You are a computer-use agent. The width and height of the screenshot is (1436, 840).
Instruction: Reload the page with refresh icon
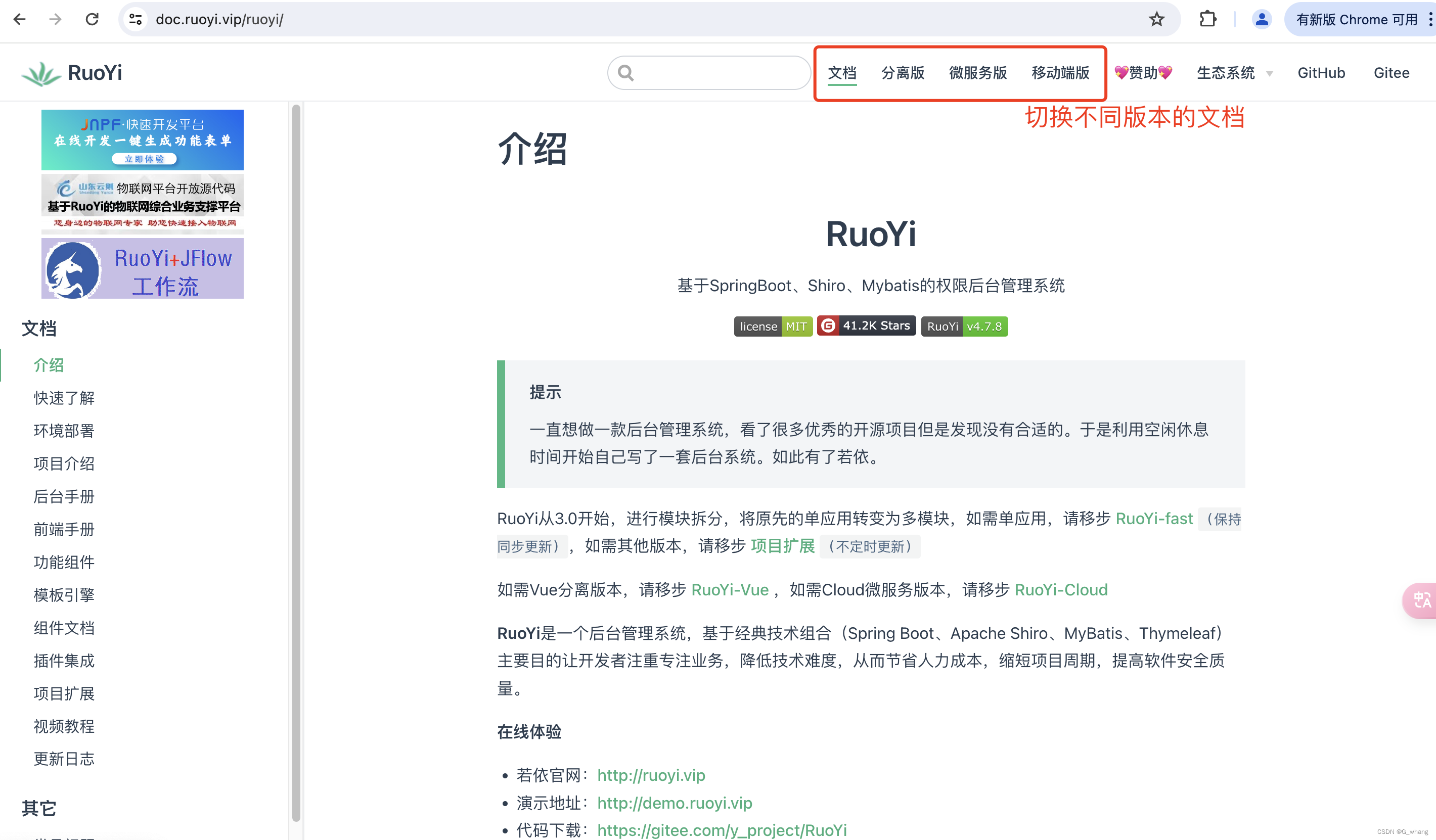pos(92,19)
